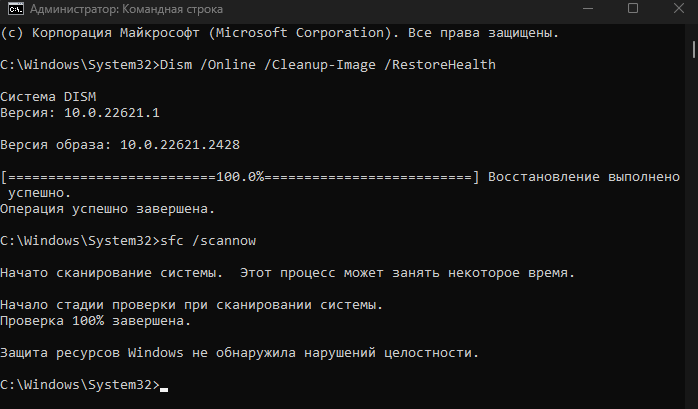Click the vertical scrollbar thumb
Screen dimensions: 698x409
click(694, 49)
